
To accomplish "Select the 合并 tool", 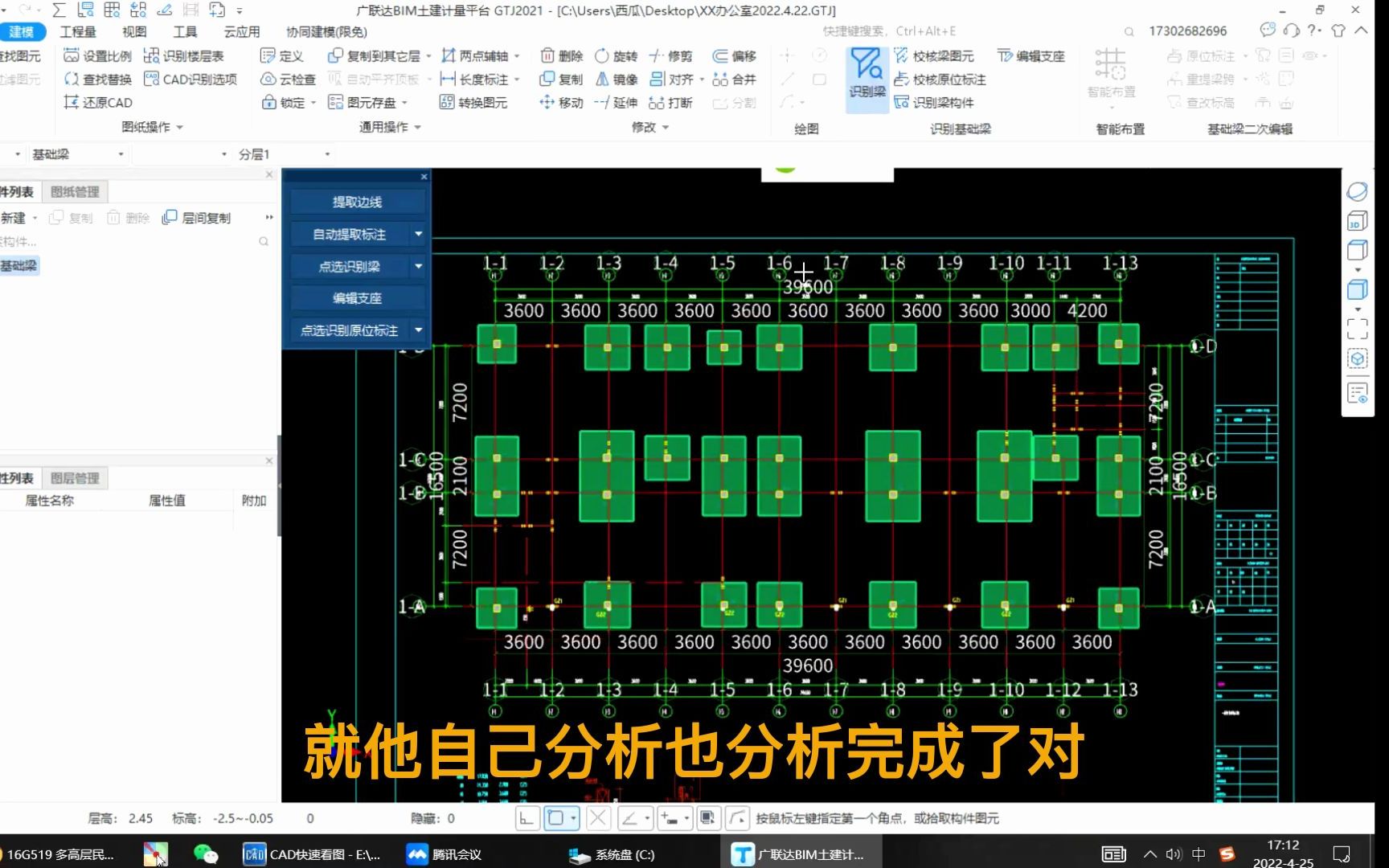I will [735, 79].
